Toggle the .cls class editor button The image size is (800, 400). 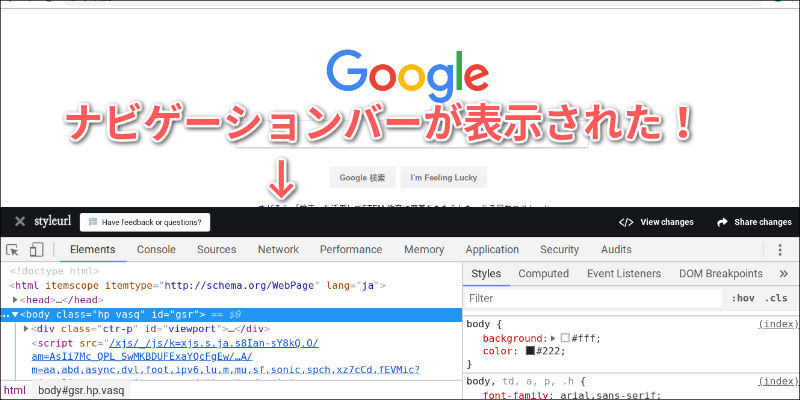click(776, 298)
